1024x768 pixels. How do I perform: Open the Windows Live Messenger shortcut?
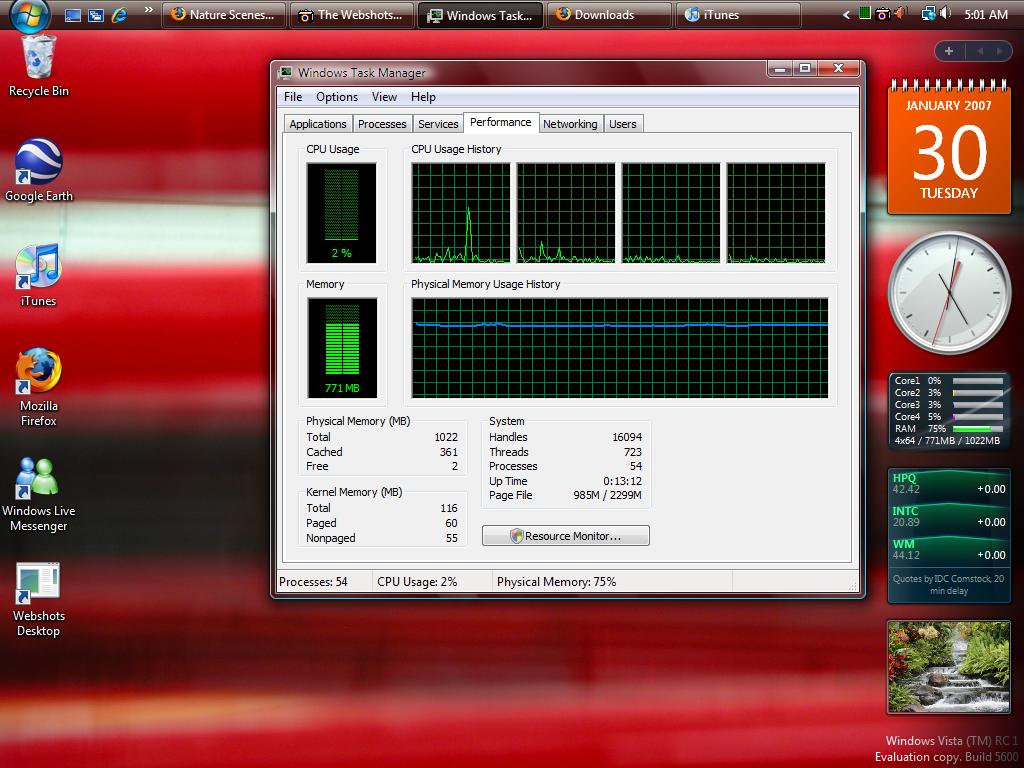tap(39, 494)
